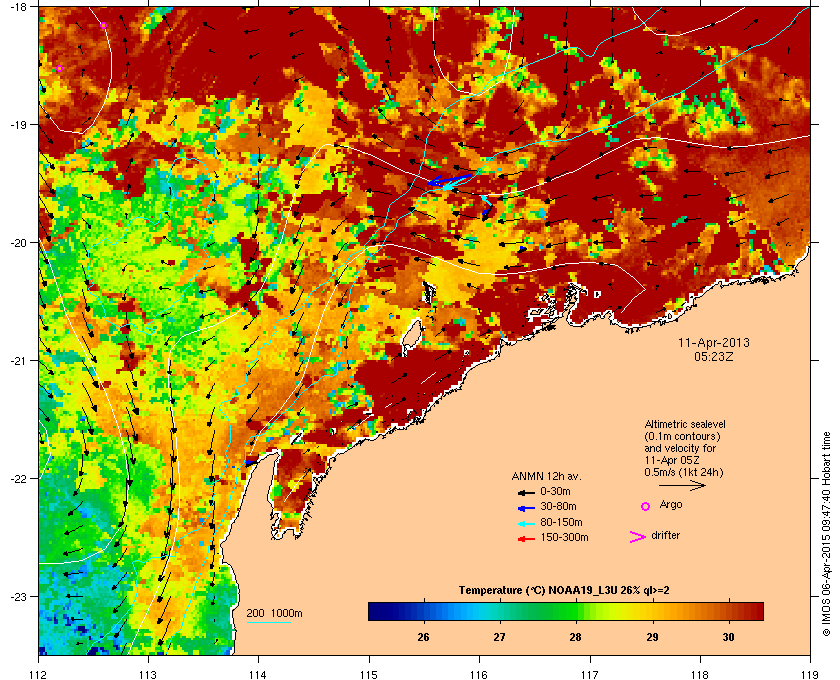Screen dimensions: 840x680
Task: Click the 05:23Z time label
Action: 714,356
